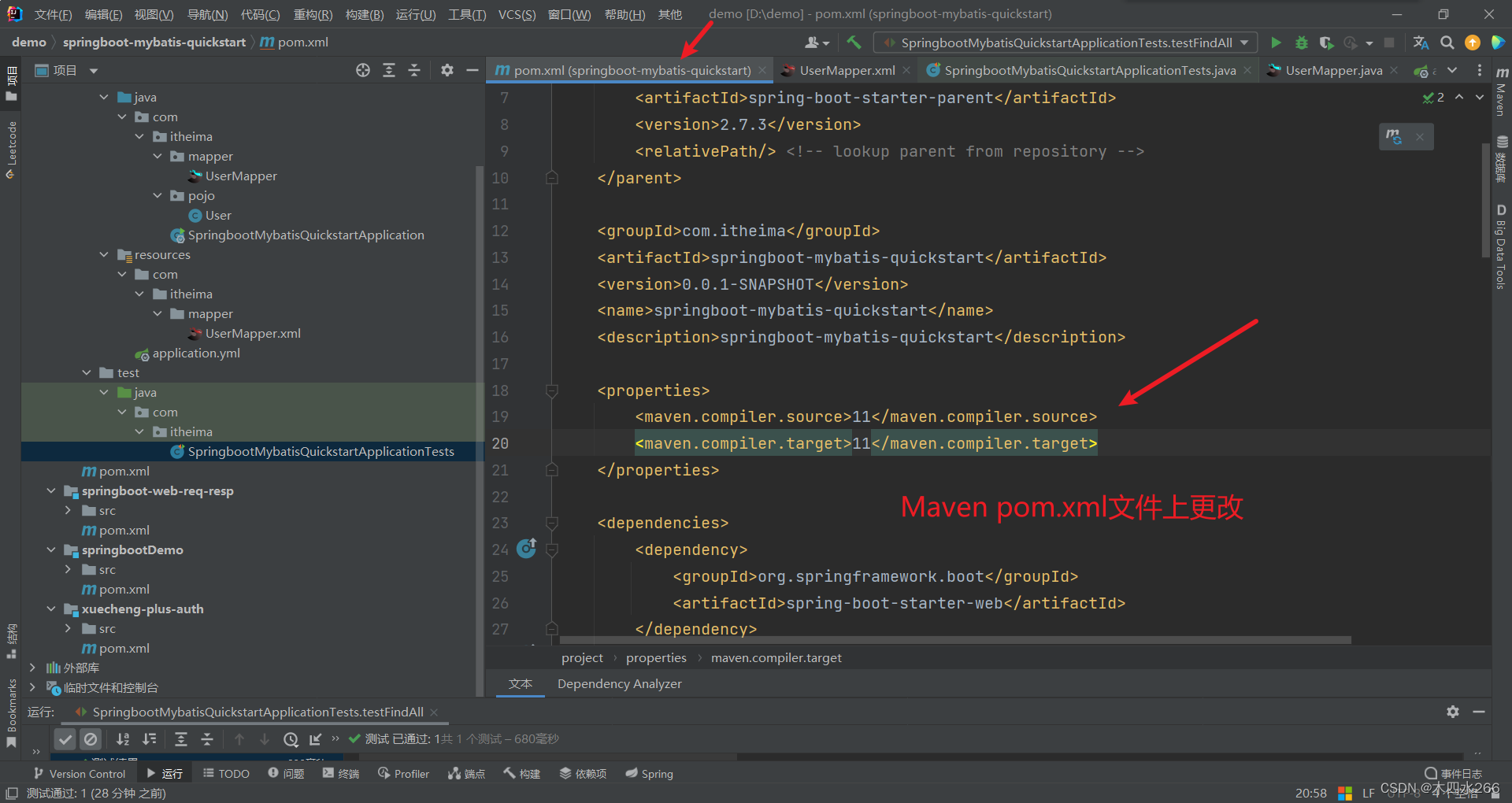The image size is (1512, 803).
Task: Expand src under springbootDemo
Action: pos(69,569)
